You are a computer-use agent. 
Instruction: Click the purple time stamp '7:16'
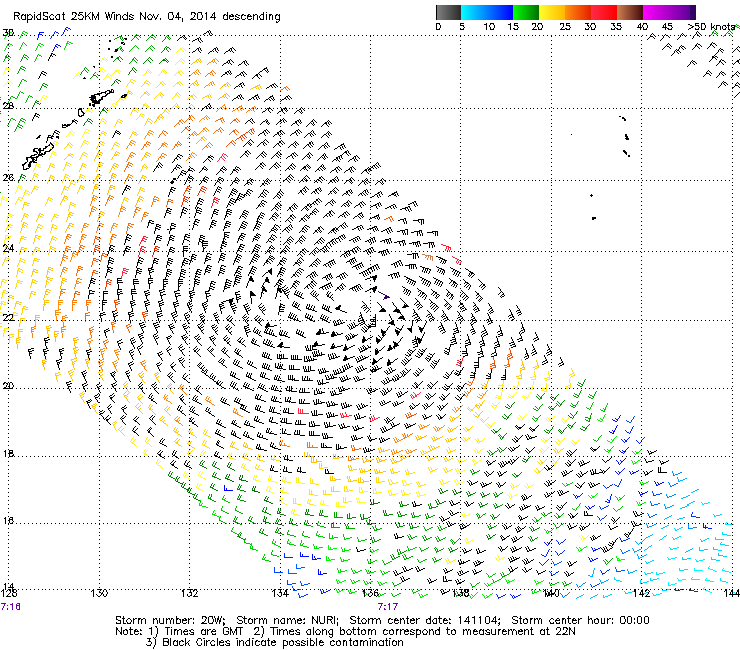[10, 607]
